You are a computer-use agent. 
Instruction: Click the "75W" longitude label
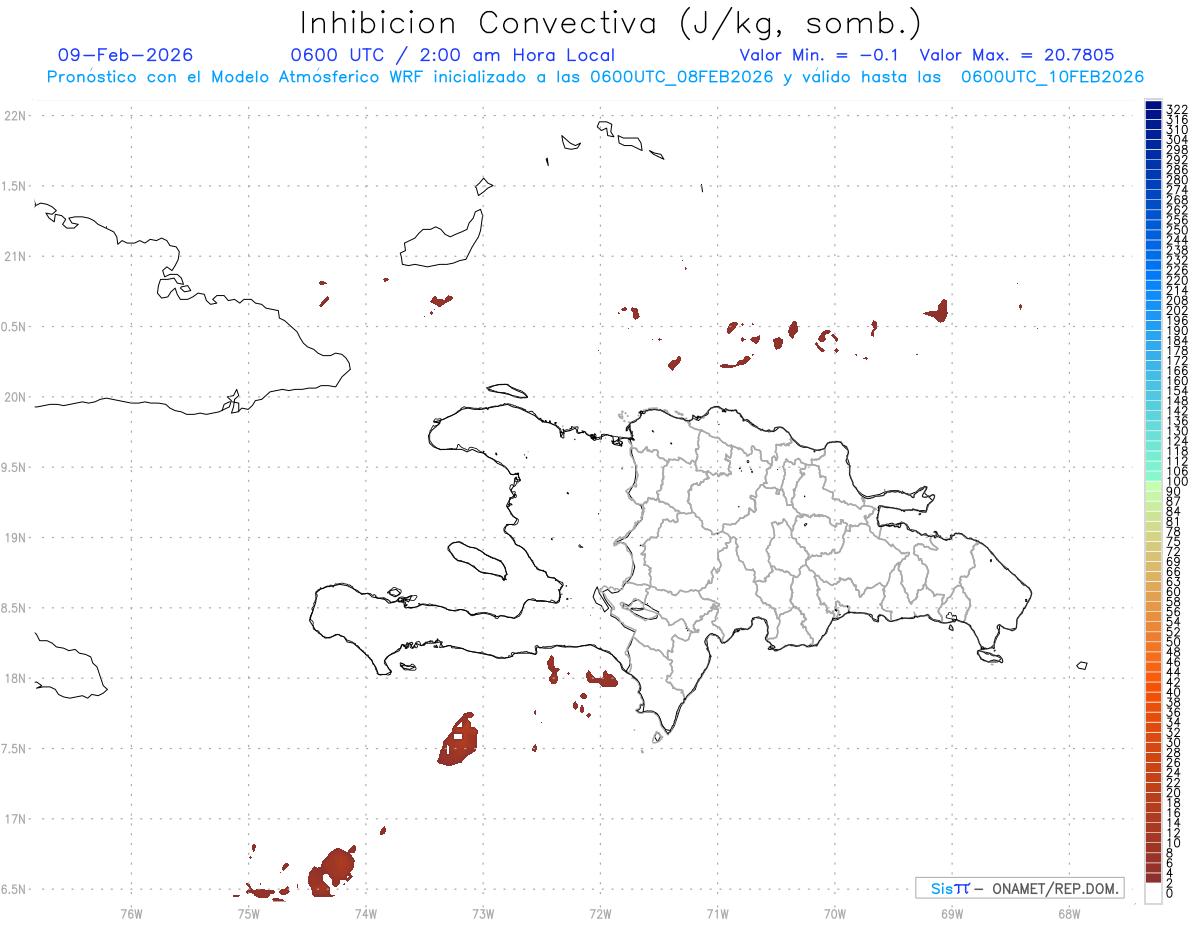tap(248, 913)
